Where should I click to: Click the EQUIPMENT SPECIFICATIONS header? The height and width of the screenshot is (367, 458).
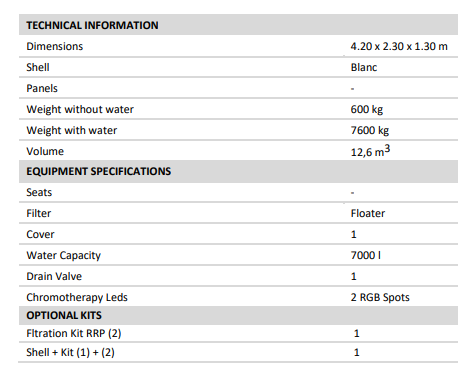click(x=99, y=171)
